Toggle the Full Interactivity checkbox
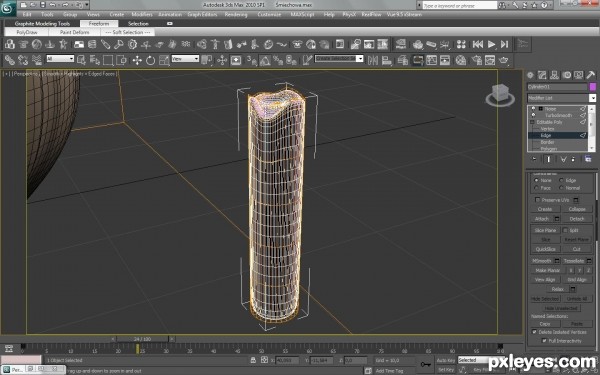Image resolution: width=600 pixels, height=375 pixels. click(544, 341)
